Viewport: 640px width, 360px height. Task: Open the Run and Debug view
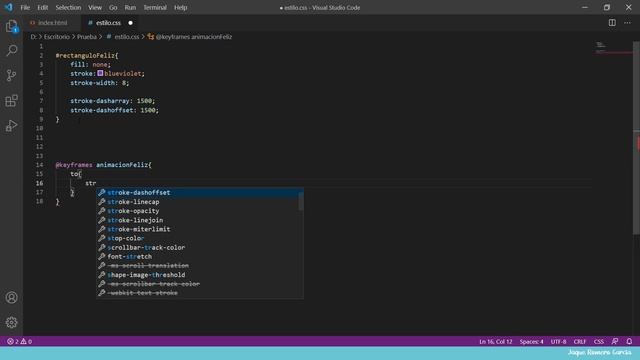pos(11,126)
